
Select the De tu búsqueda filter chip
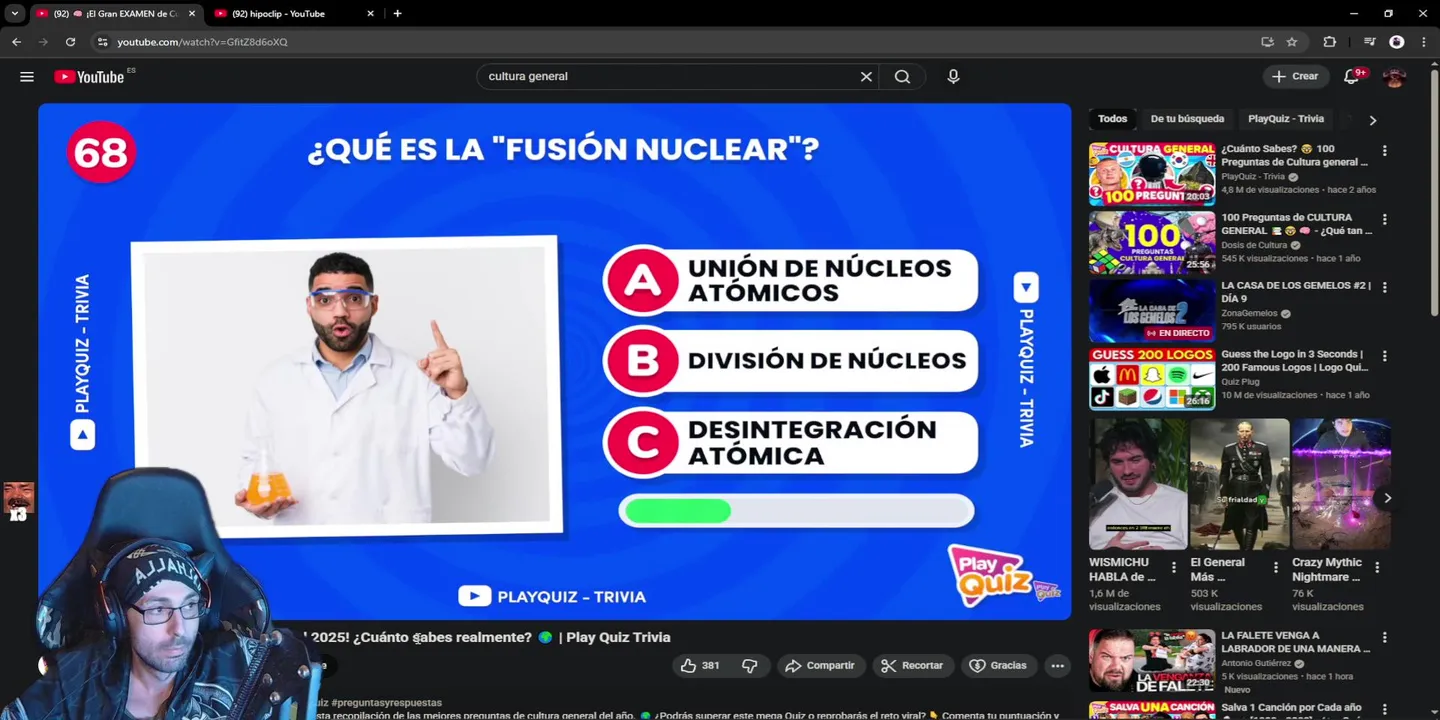click(x=1187, y=119)
